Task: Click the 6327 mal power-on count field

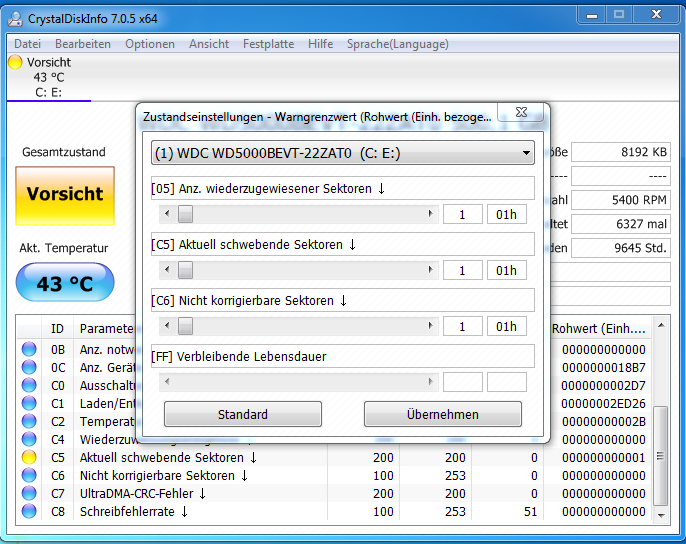Action: coord(621,224)
